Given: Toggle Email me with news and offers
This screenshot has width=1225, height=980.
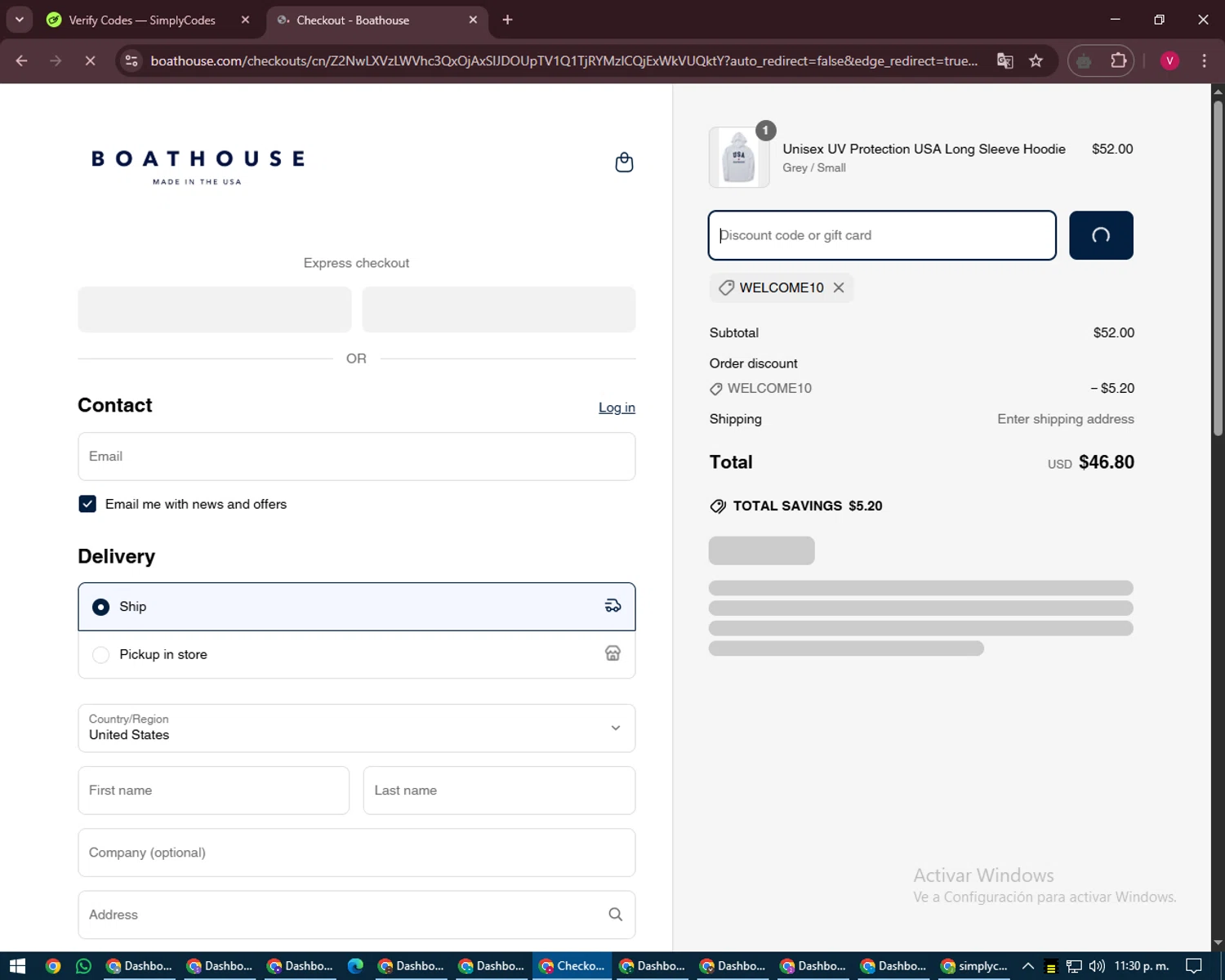Looking at the screenshot, I should (87, 504).
